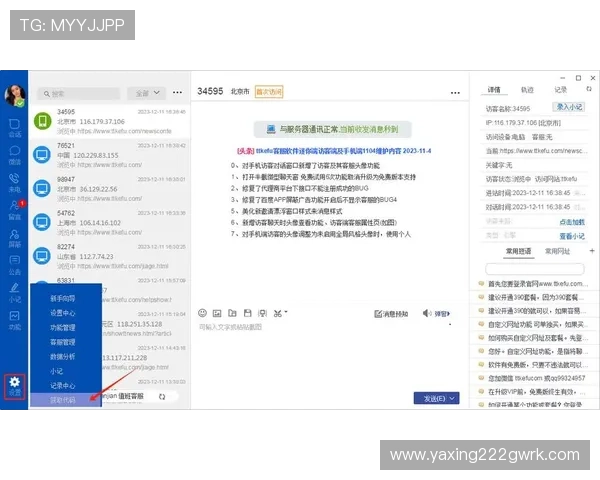The height and width of the screenshot is (480, 600).
Task: Select 数据分析 in the settings menu
Action: pos(62,357)
